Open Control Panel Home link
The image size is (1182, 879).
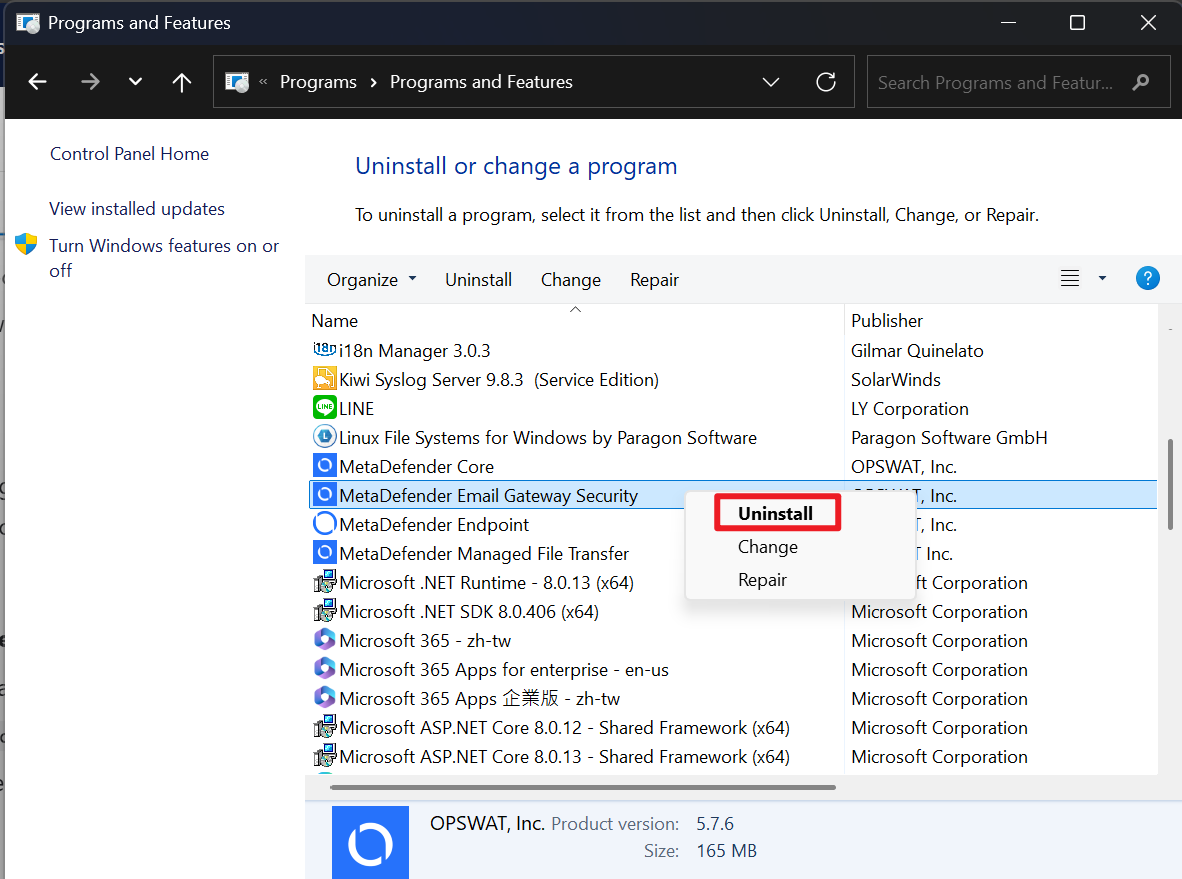coord(129,154)
